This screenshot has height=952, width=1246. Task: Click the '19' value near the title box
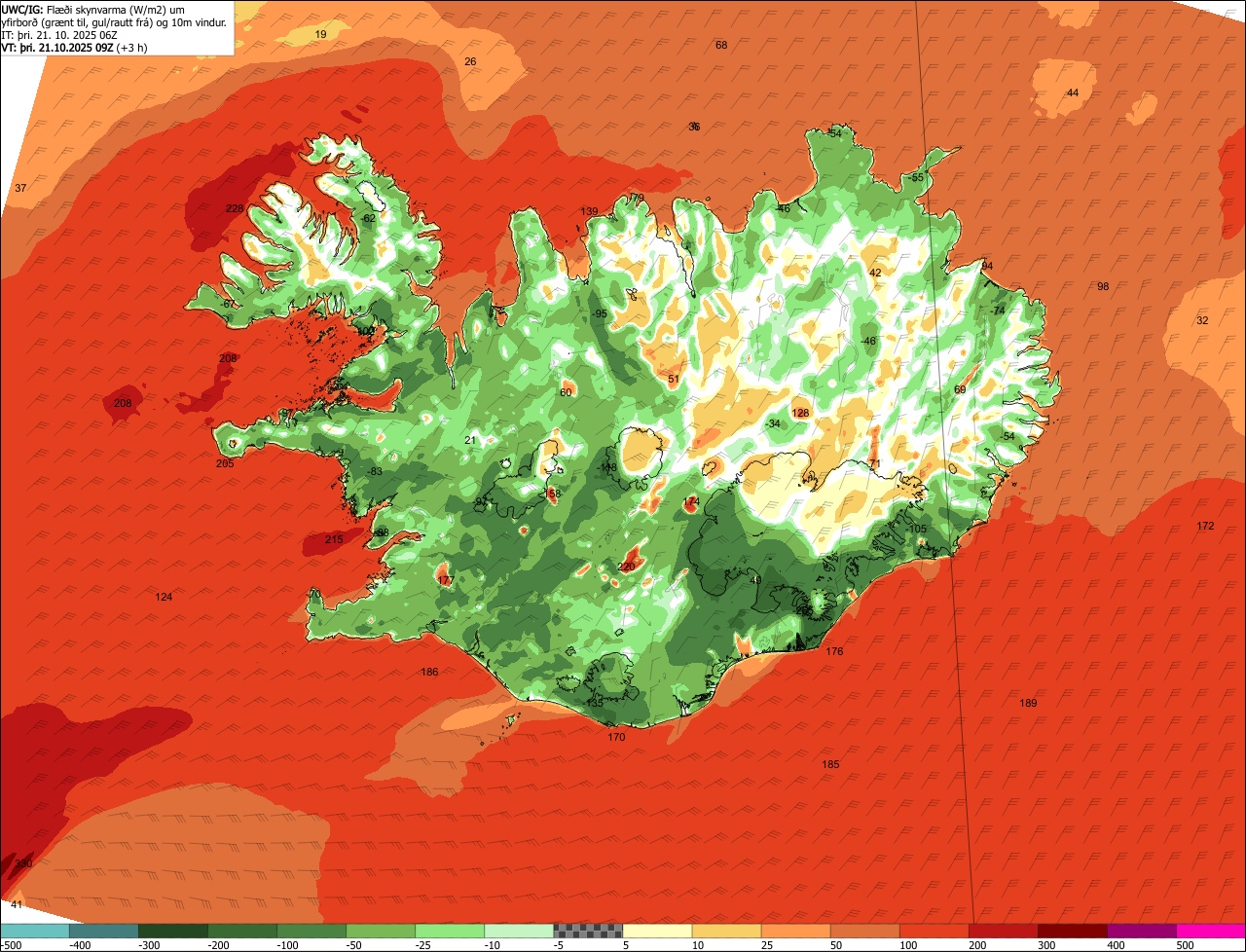321,35
